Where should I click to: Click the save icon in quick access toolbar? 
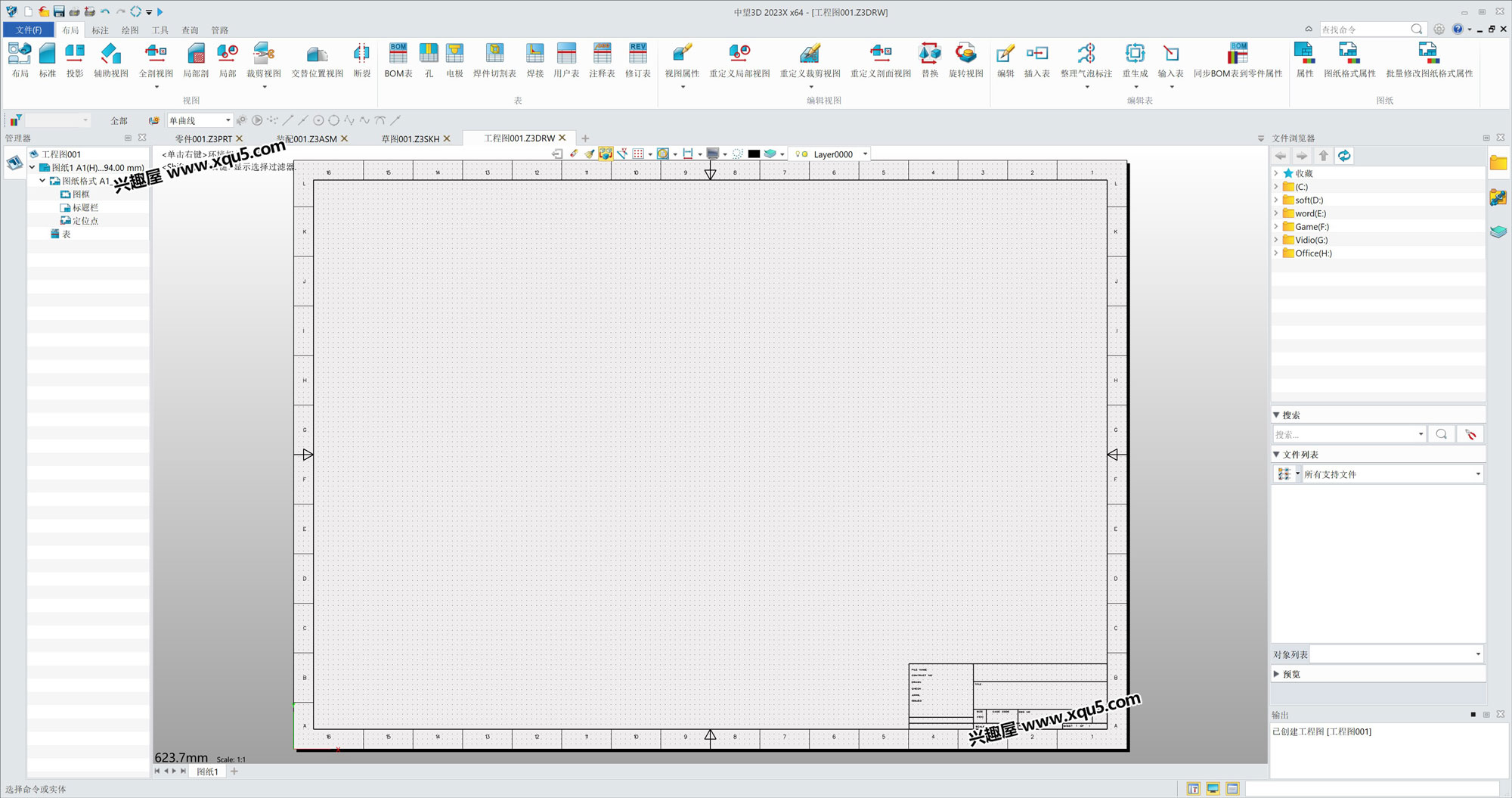coord(59,11)
